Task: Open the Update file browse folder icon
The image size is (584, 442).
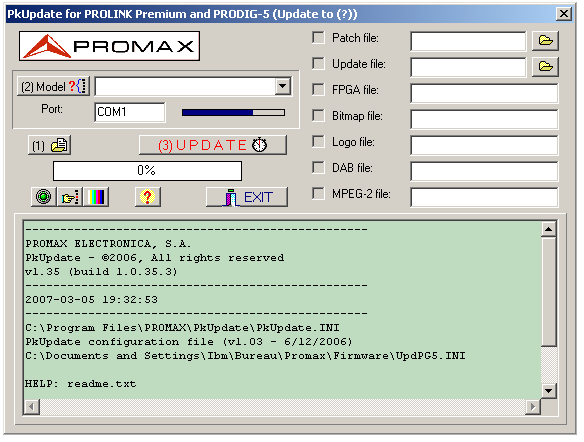Action: click(x=545, y=67)
